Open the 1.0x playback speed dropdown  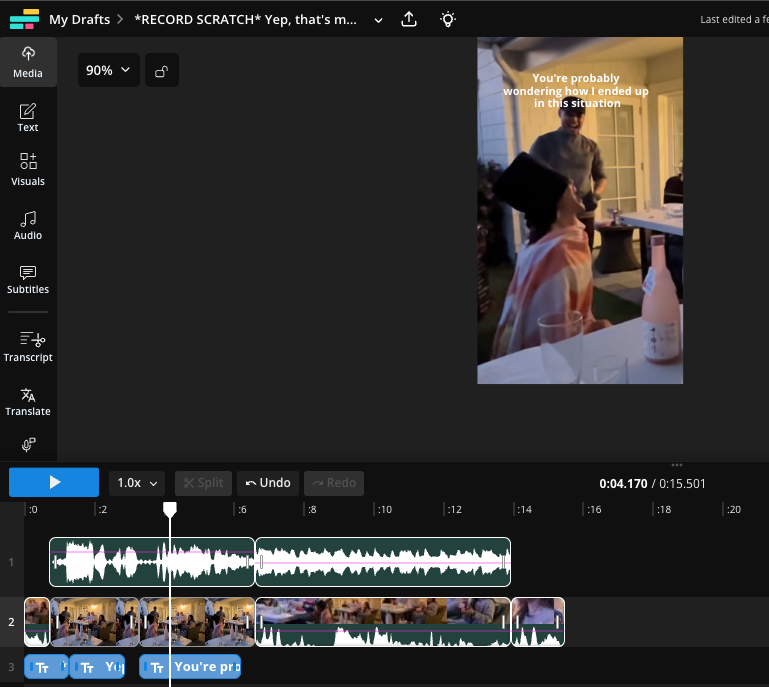pyautogui.click(x=137, y=483)
